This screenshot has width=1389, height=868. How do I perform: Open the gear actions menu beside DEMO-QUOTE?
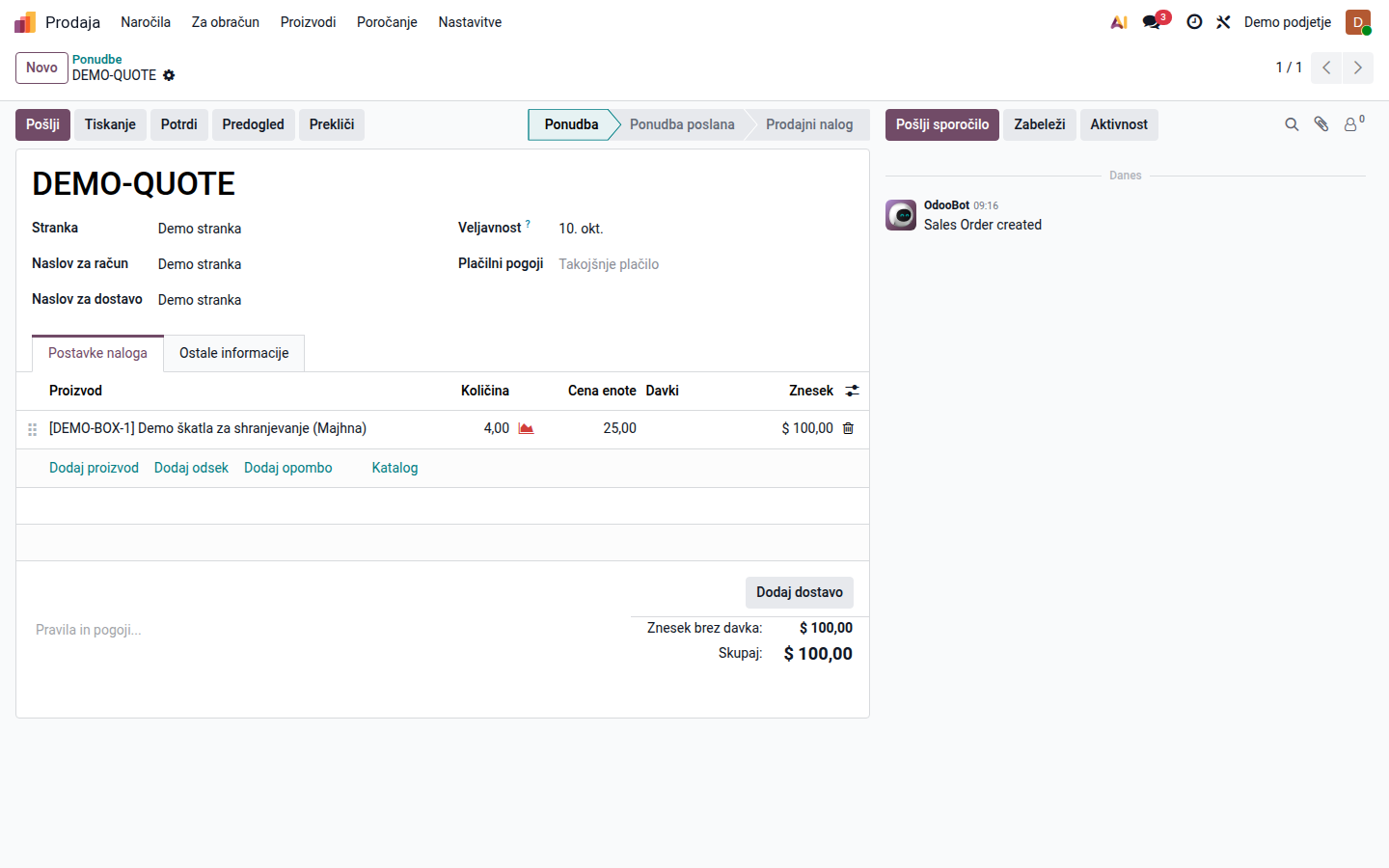pyautogui.click(x=169, y=75)
